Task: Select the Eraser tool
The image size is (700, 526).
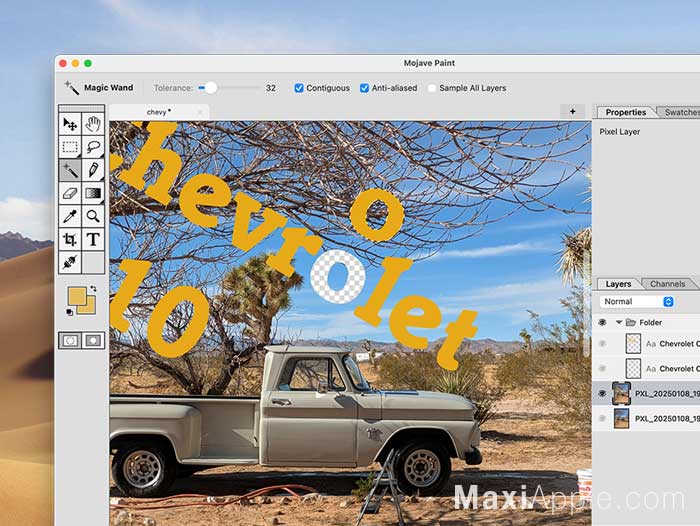Action: 70,193
